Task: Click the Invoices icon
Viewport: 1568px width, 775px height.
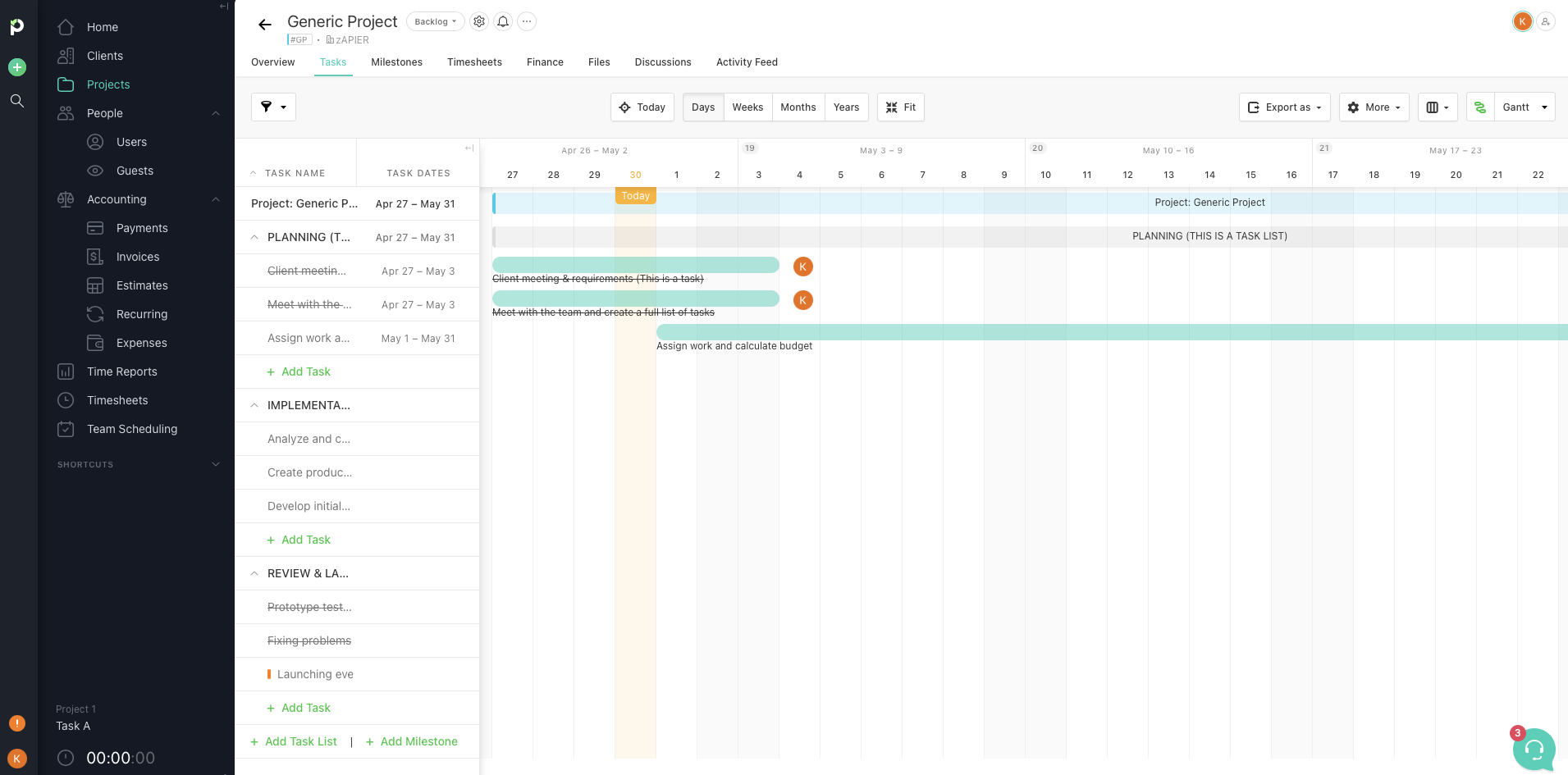Action: click(95, 257)
